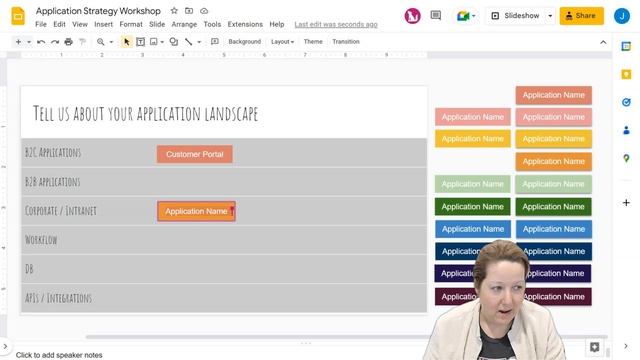Open the Tools menu

(212, 24)
